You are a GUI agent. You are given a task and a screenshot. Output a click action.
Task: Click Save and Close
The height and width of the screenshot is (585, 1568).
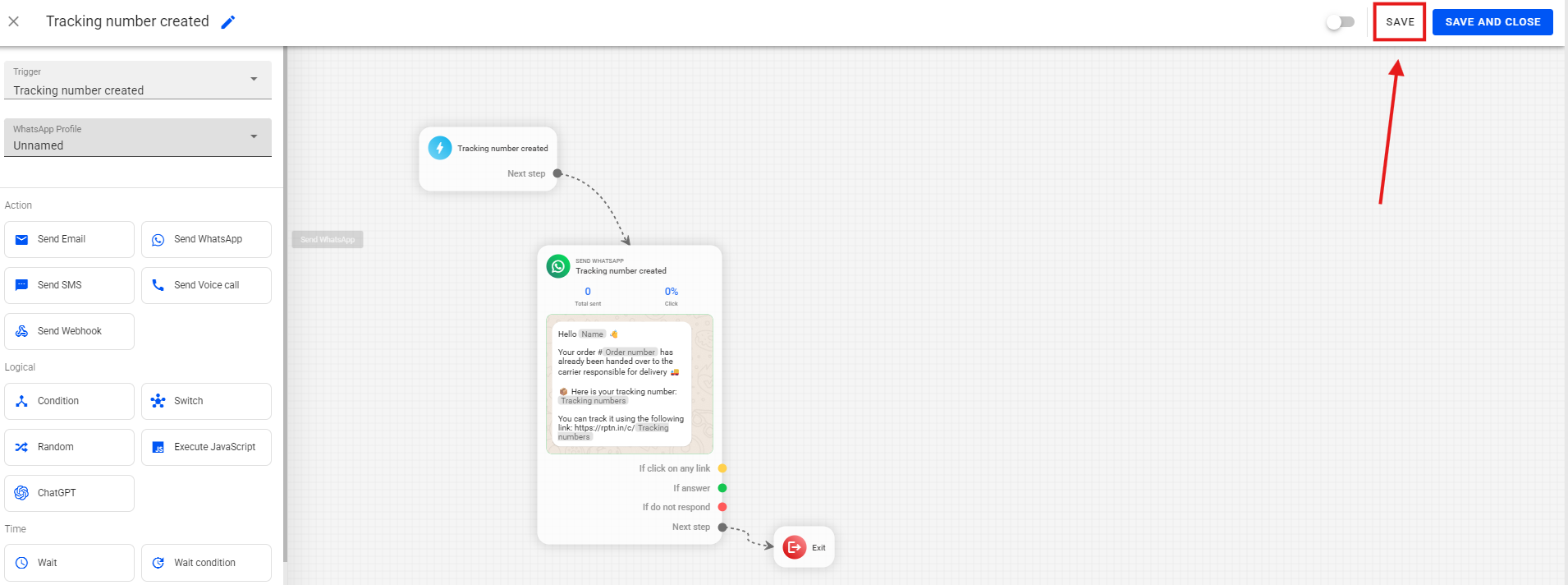[1492, 22]
